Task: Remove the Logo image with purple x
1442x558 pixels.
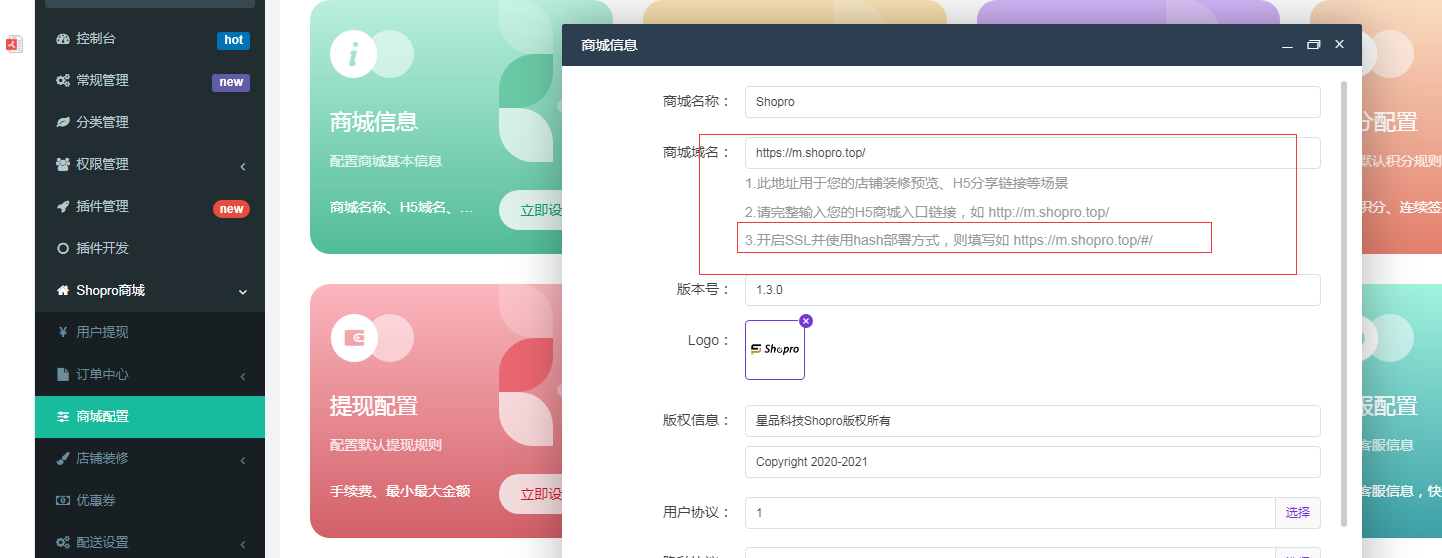Action: coord(806,321)
